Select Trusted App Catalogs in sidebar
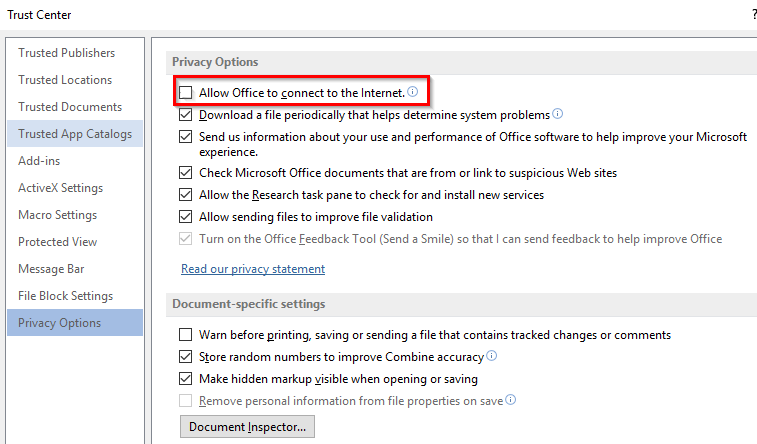The width and height of the screenshot is (757, 444). pos(75,134)
